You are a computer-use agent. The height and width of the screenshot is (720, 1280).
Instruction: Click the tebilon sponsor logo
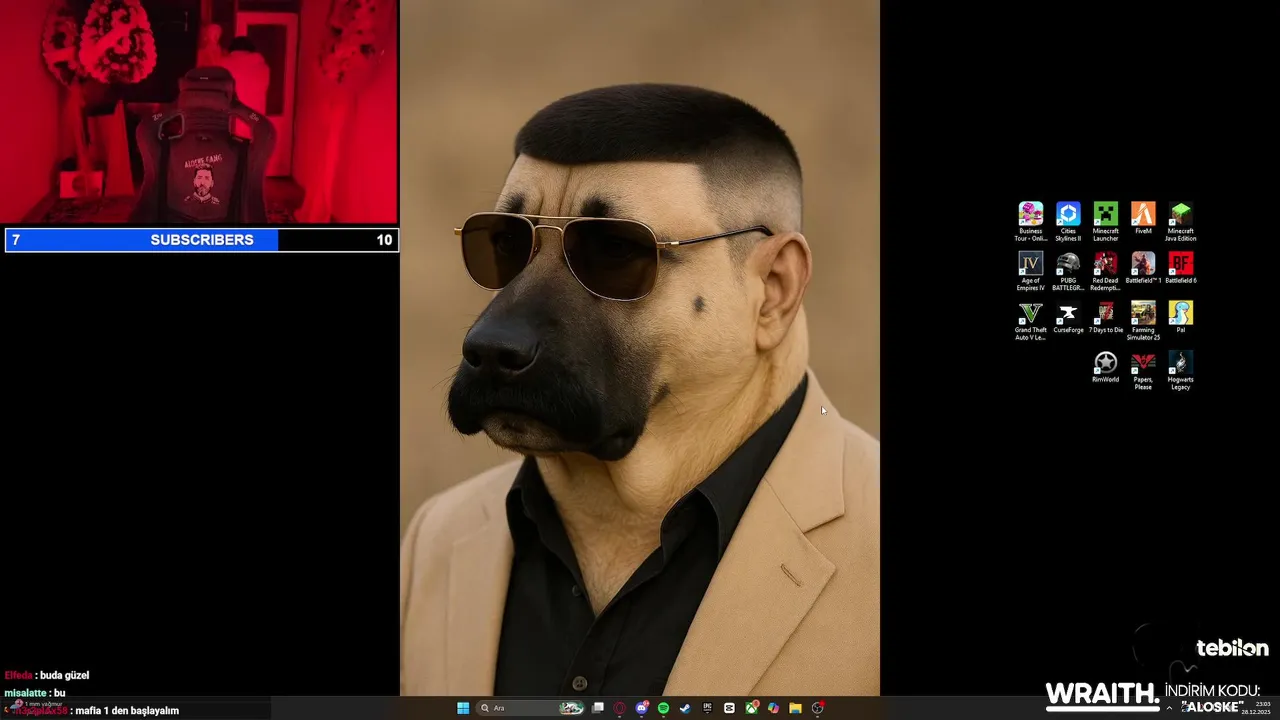(1232, 648)
